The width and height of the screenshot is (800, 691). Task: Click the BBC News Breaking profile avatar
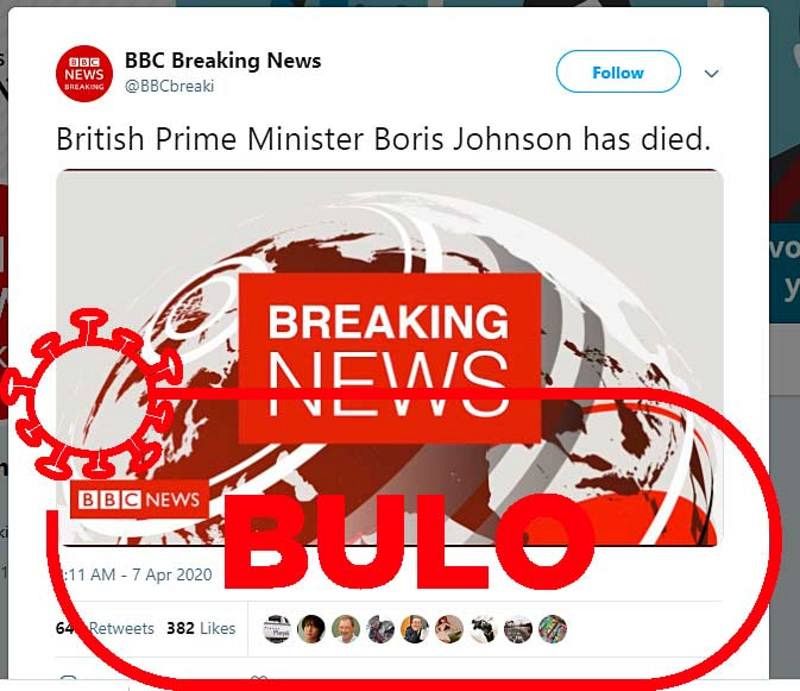pyautogui.click(x=84, y=73)
